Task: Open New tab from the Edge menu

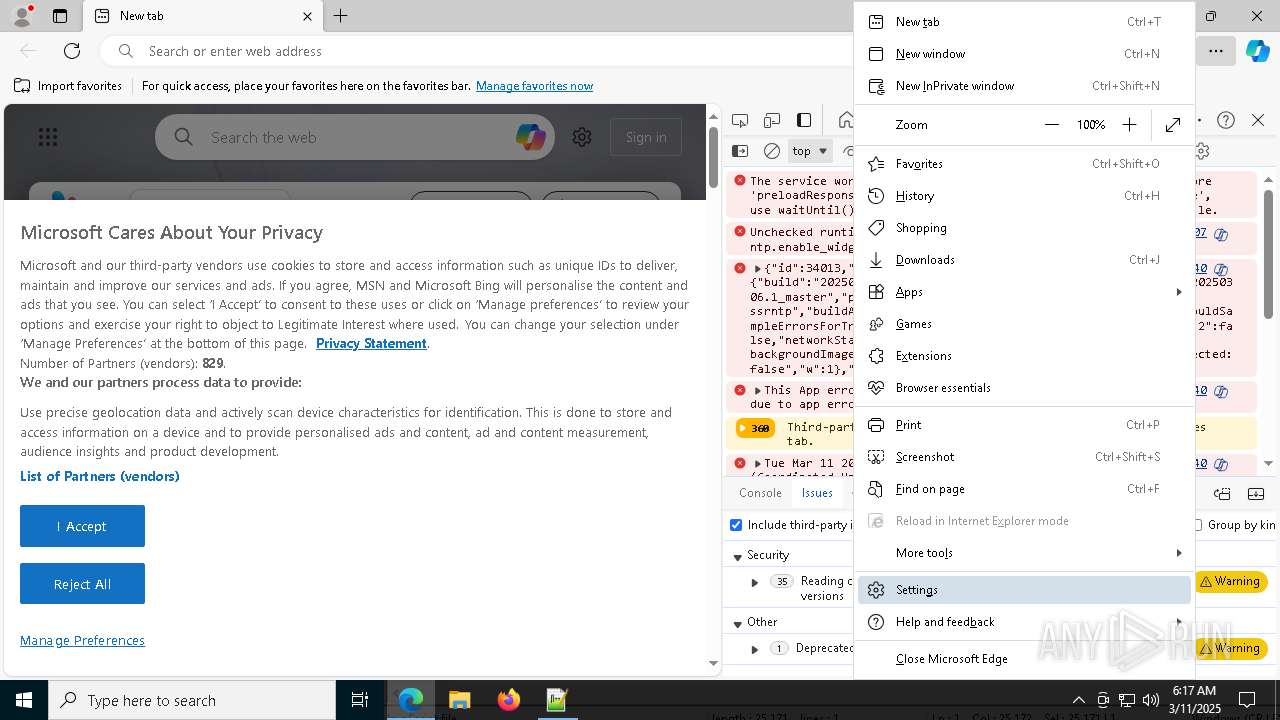Action: point(1024,22)
